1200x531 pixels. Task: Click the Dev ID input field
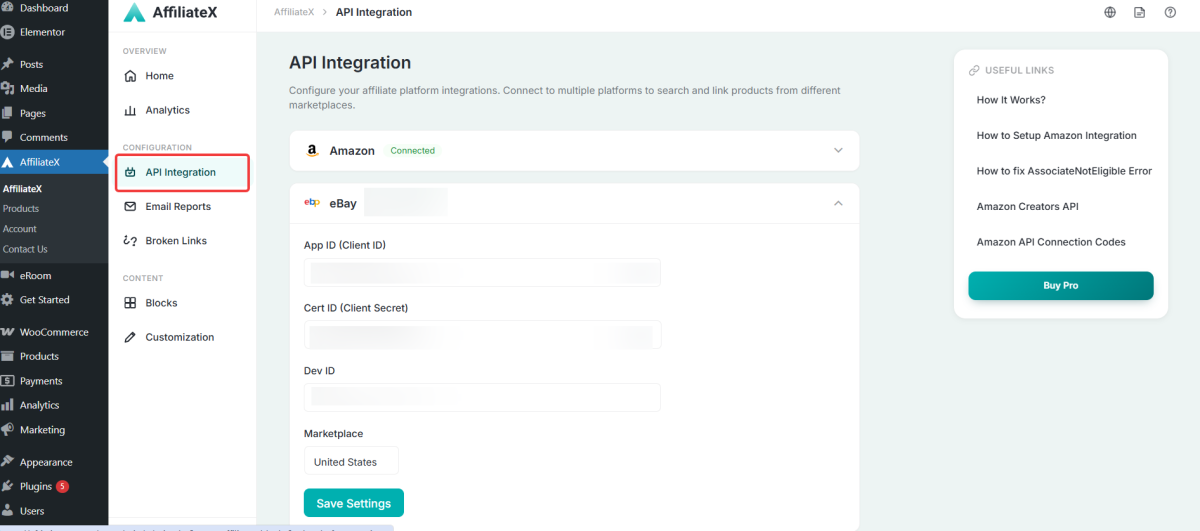click(482, 397)
